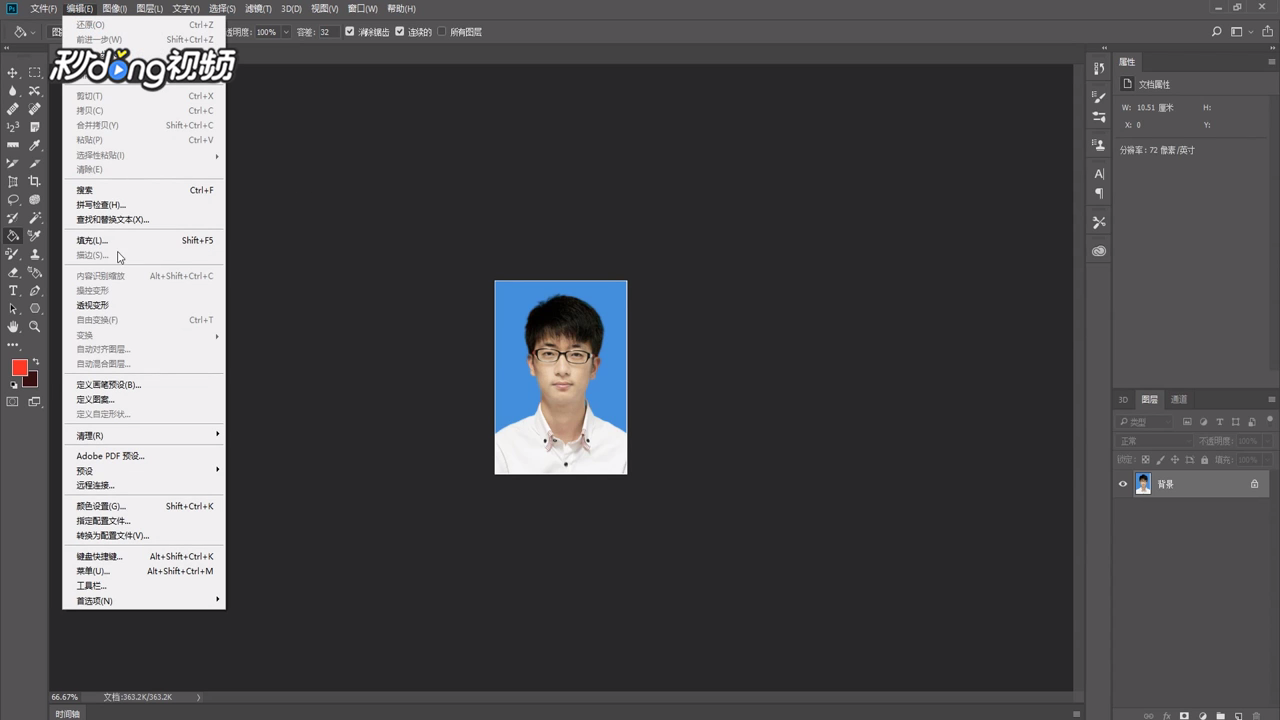This screenshot has width=1280, height=720.
Task: Click the search icon in top right
Action: pyautogui.click(x=1217, y=32)
